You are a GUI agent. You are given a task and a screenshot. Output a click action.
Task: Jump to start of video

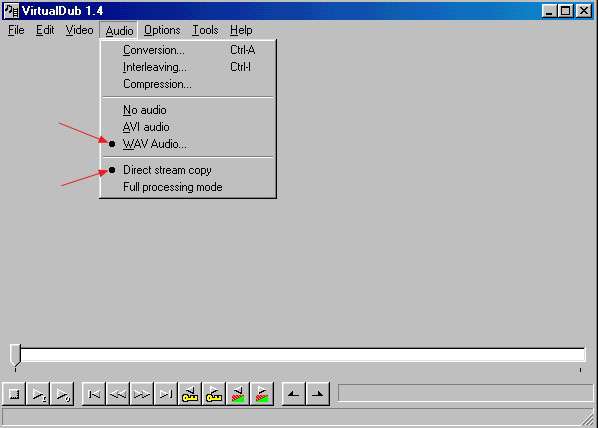click(x=94, y=394)
